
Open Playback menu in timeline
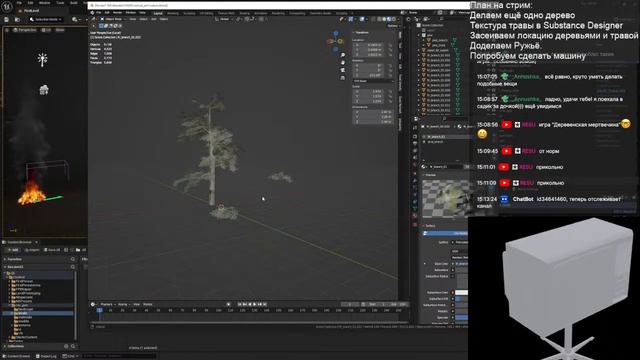(x=107, y=304)
